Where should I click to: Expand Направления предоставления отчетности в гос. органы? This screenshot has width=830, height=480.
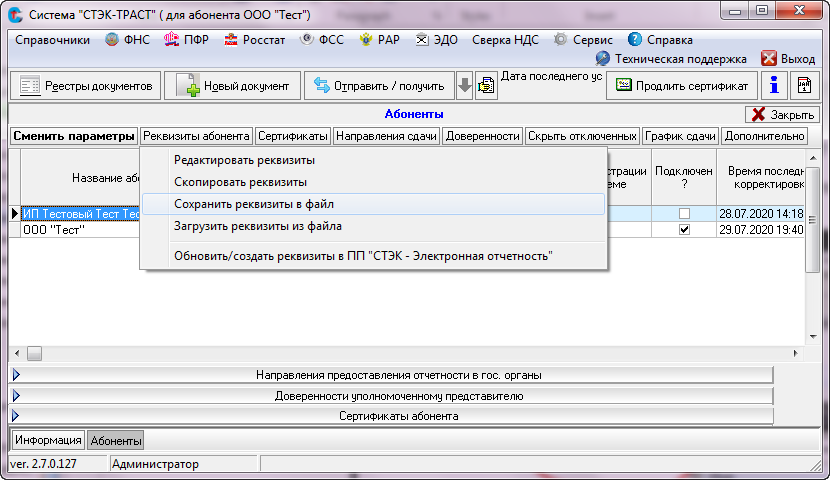click(x=391, y=375)
